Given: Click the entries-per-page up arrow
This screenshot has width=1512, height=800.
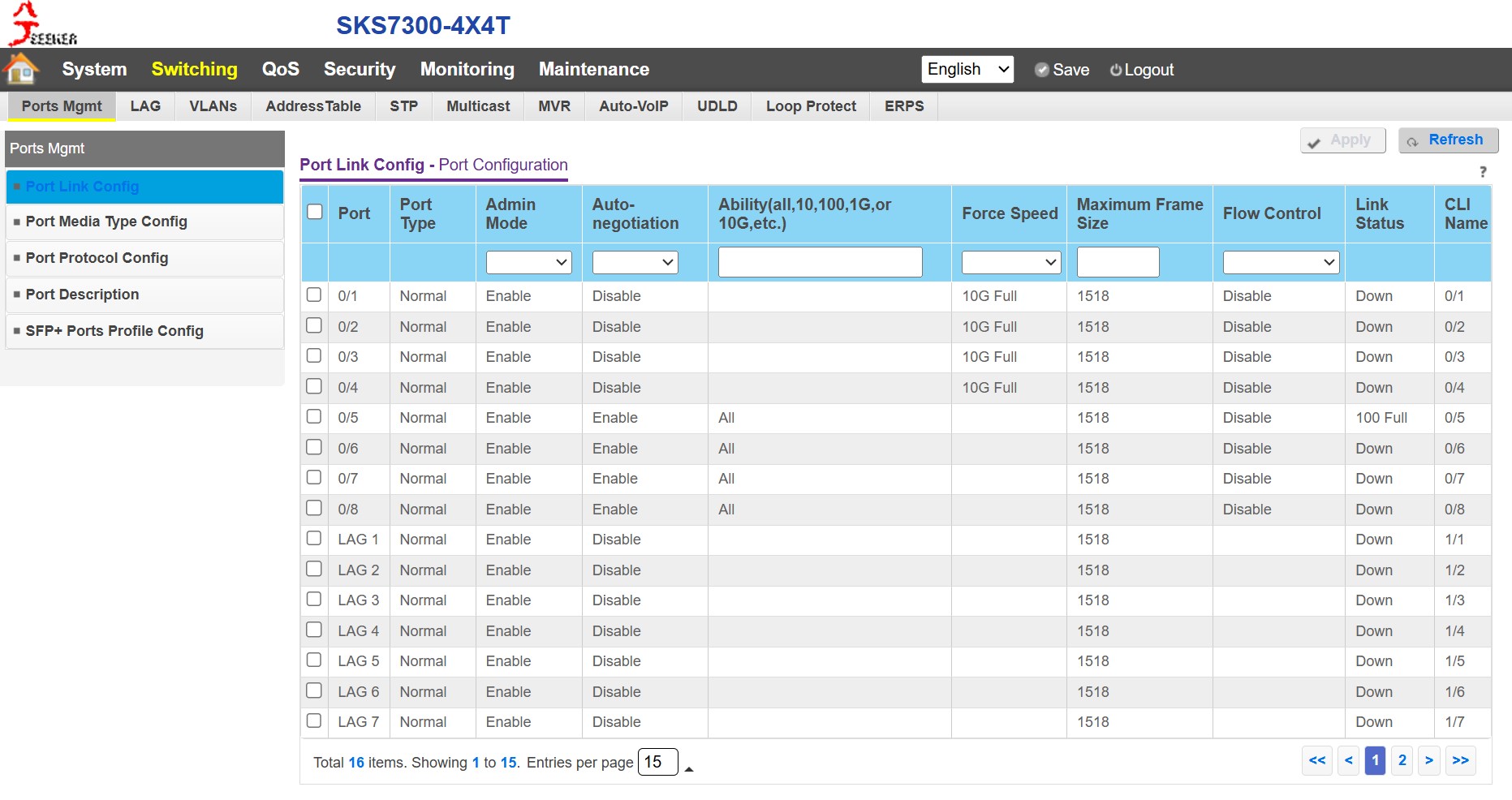Looking at the screenshot, I should click(689, 768).
